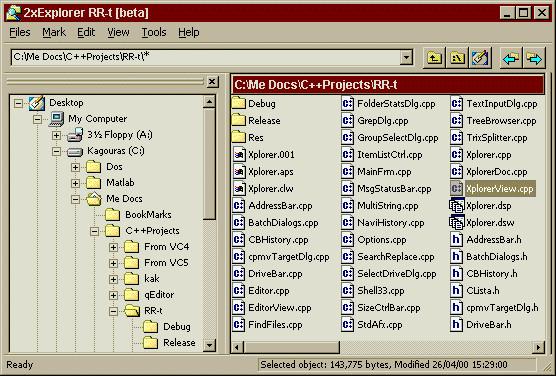
Task: Click the address path input field
Action: (206, 57)
